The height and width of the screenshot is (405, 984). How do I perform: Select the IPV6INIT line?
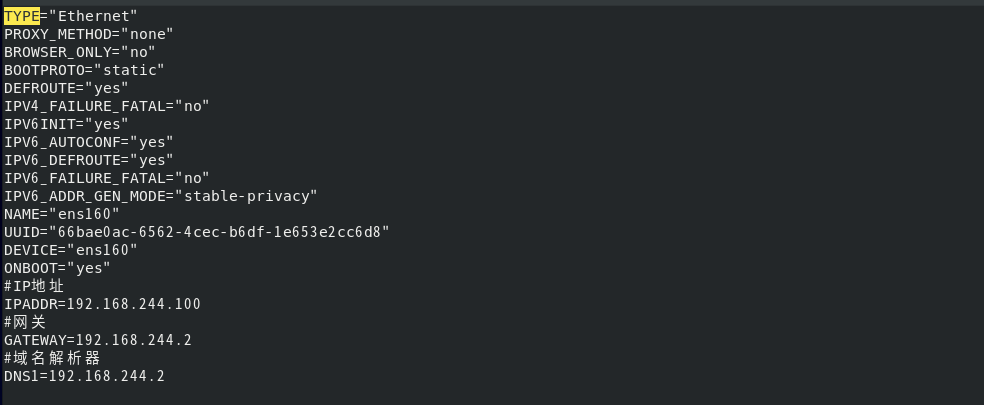[x=66, y=124]
